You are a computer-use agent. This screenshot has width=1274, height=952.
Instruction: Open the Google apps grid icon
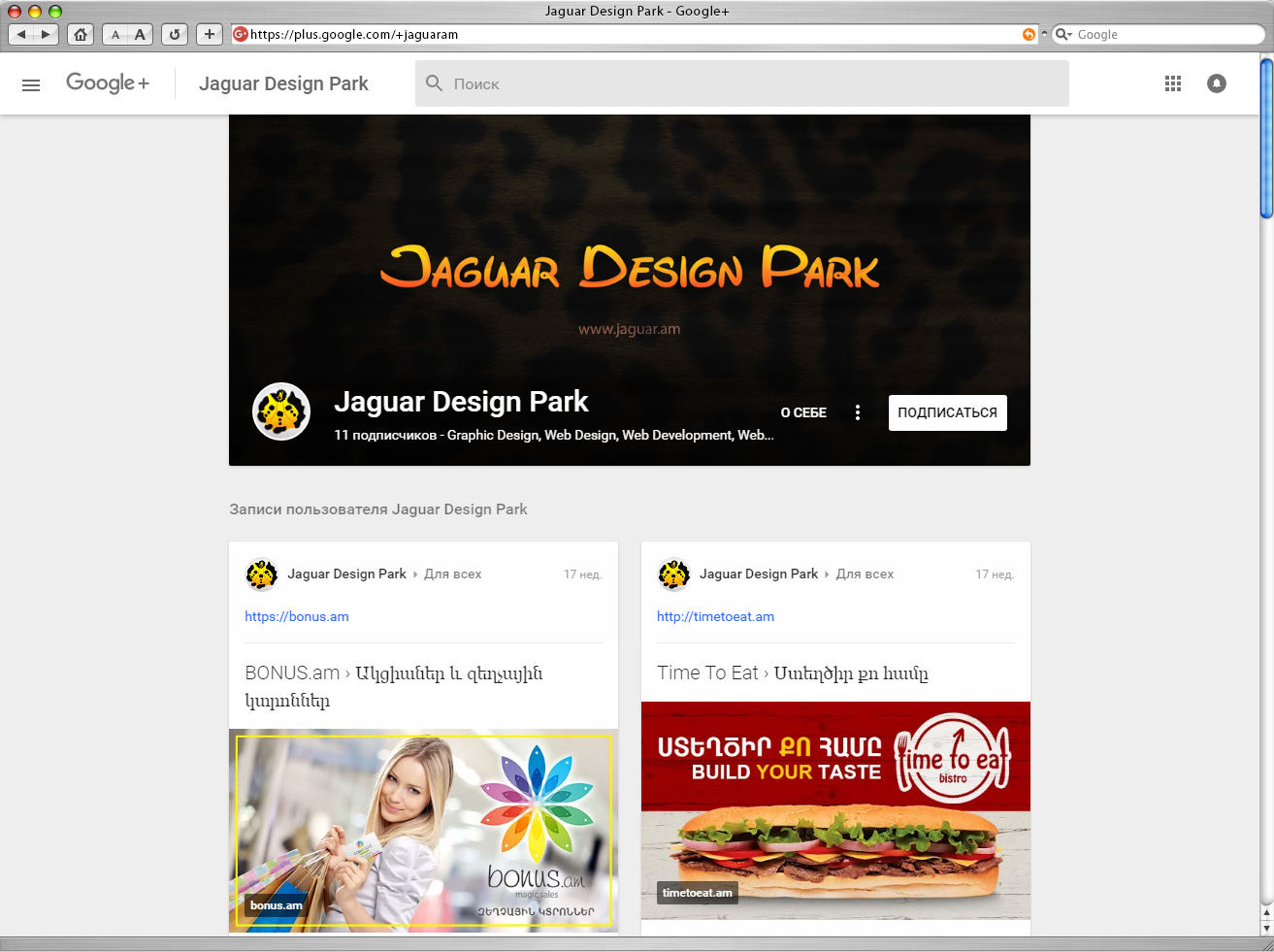pos(1173,83)
